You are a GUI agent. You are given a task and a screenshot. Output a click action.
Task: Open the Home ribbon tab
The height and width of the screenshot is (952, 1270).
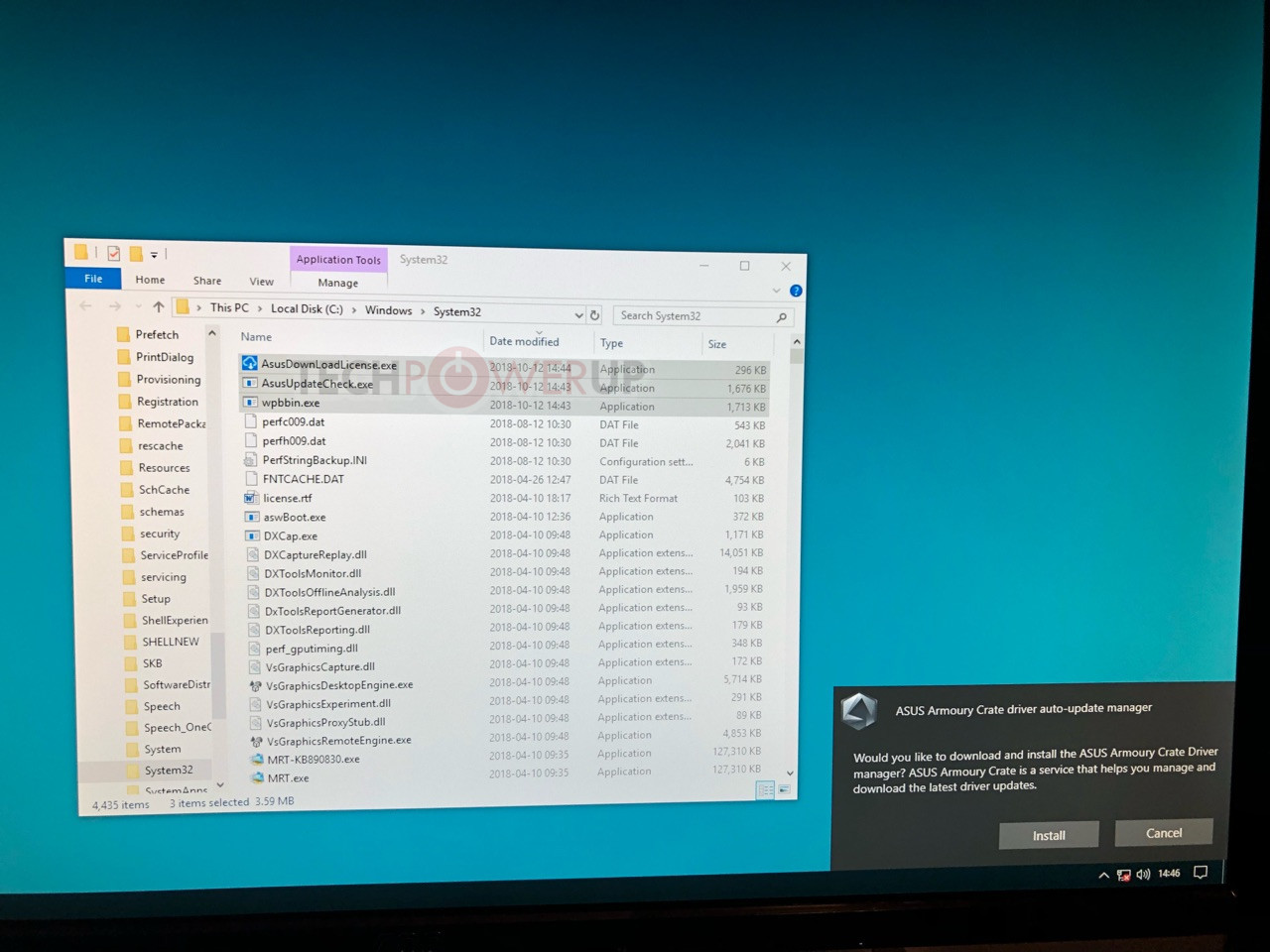[151, 280]
